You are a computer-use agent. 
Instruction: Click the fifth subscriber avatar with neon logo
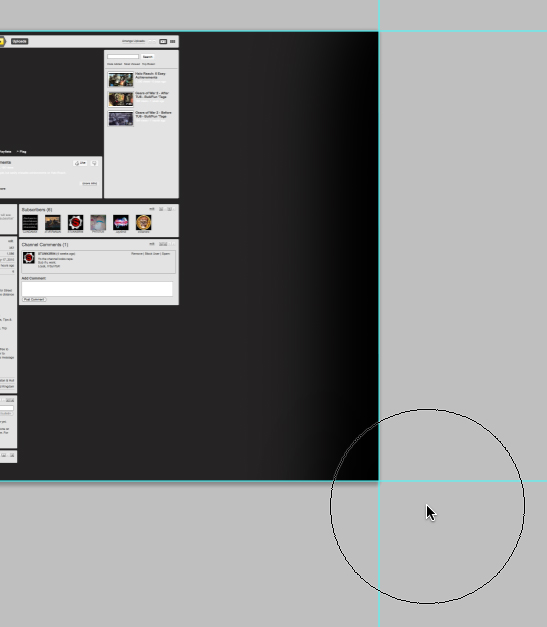[121, 222]
